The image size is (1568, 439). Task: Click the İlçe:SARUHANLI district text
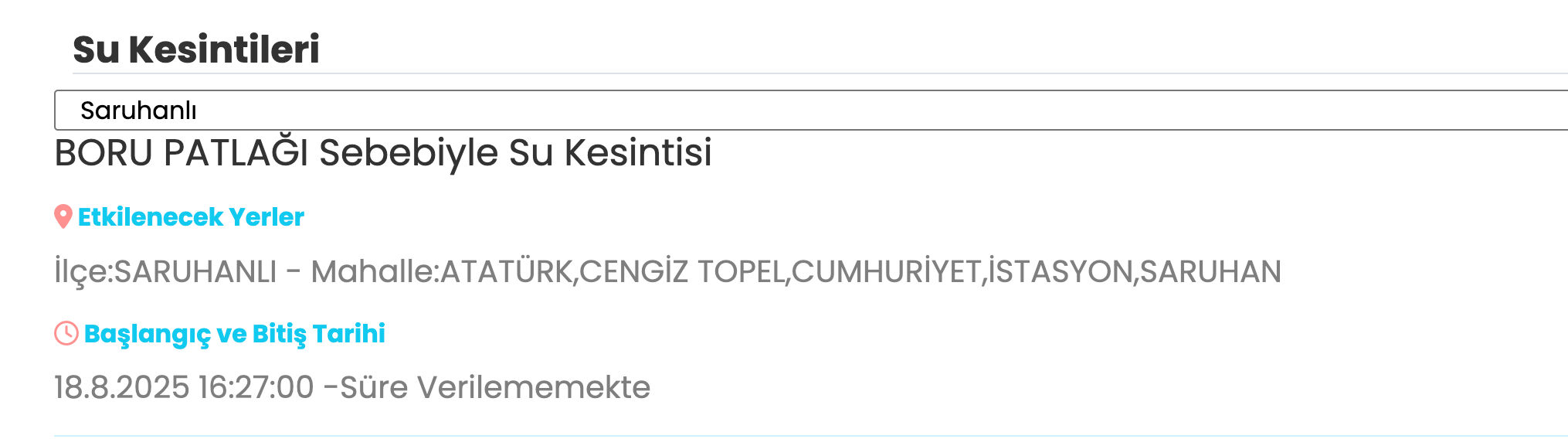coord(165,272)
